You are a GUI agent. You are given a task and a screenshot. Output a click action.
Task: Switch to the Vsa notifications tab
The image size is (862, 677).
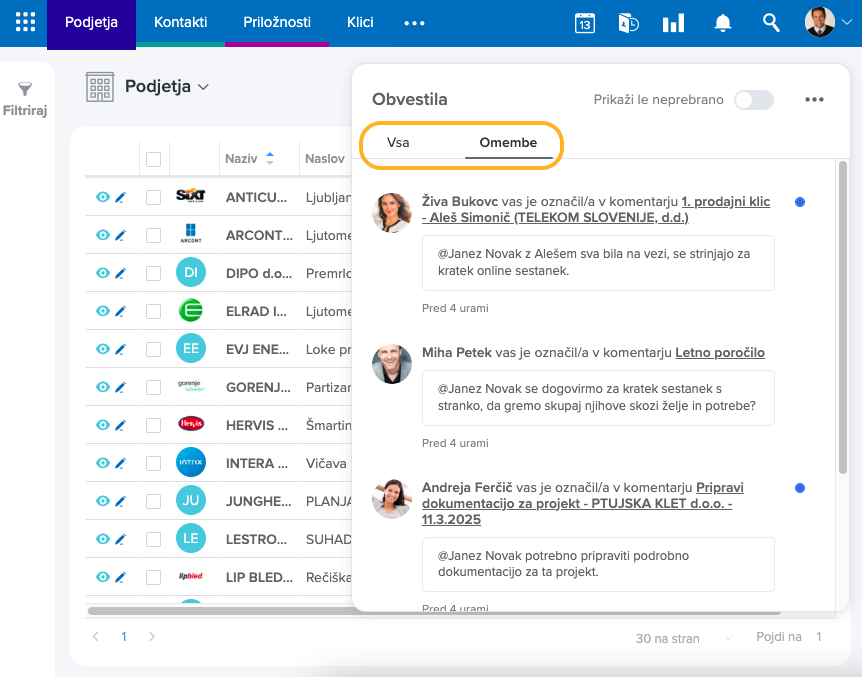[x=398, y=142]
